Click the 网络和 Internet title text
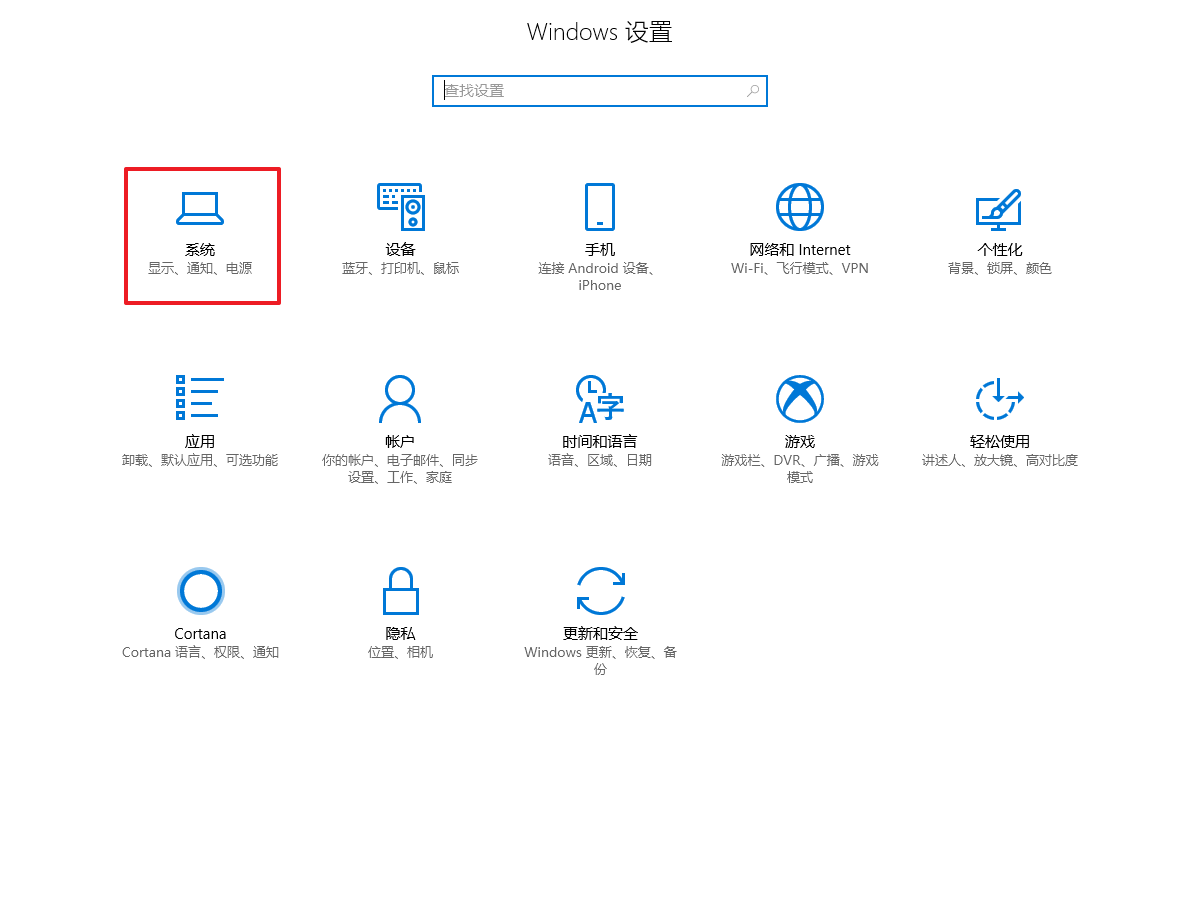Viewport: 1200px width, 900px height. 800,250
